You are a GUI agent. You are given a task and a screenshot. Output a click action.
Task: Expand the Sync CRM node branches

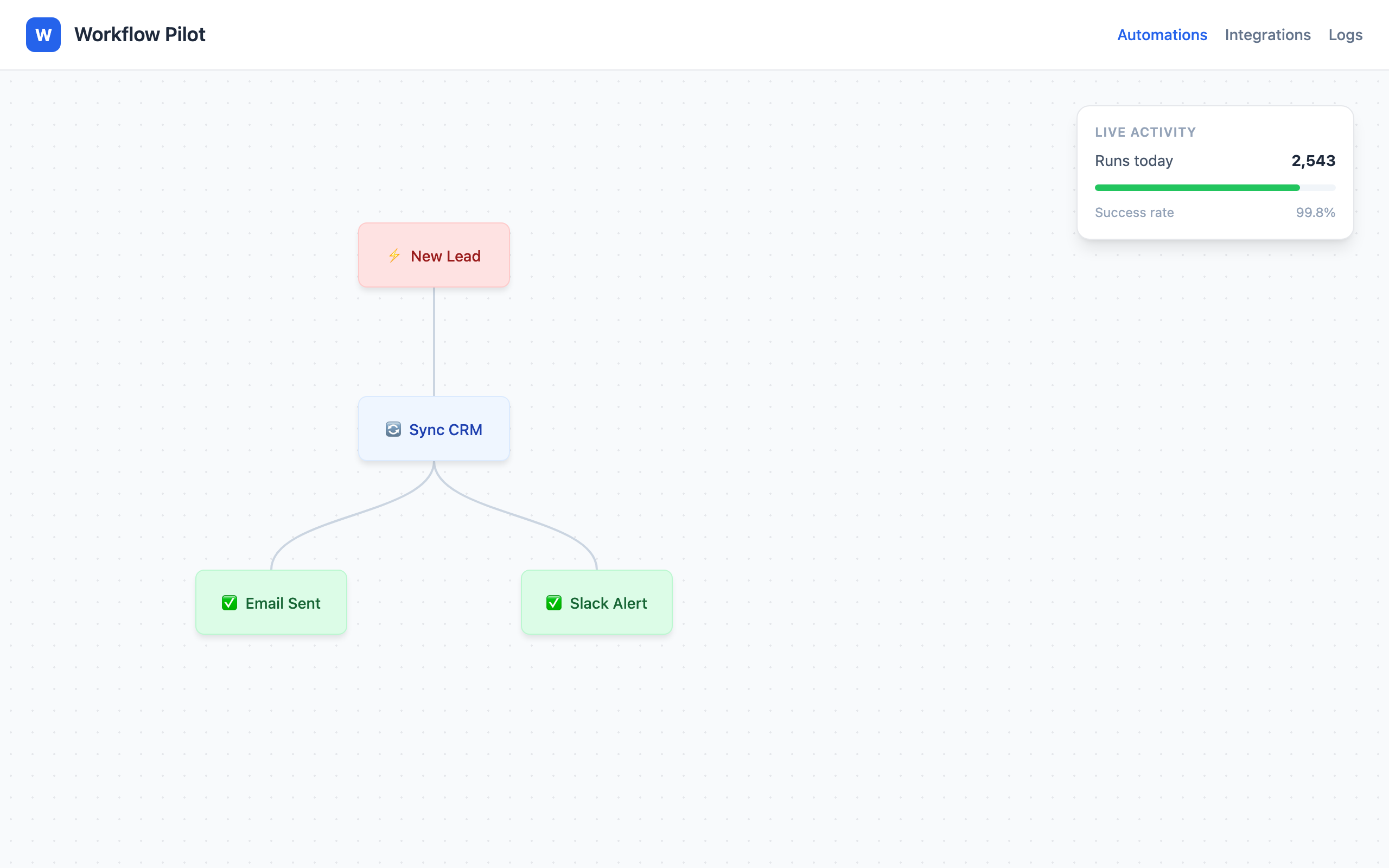point(434,429)
